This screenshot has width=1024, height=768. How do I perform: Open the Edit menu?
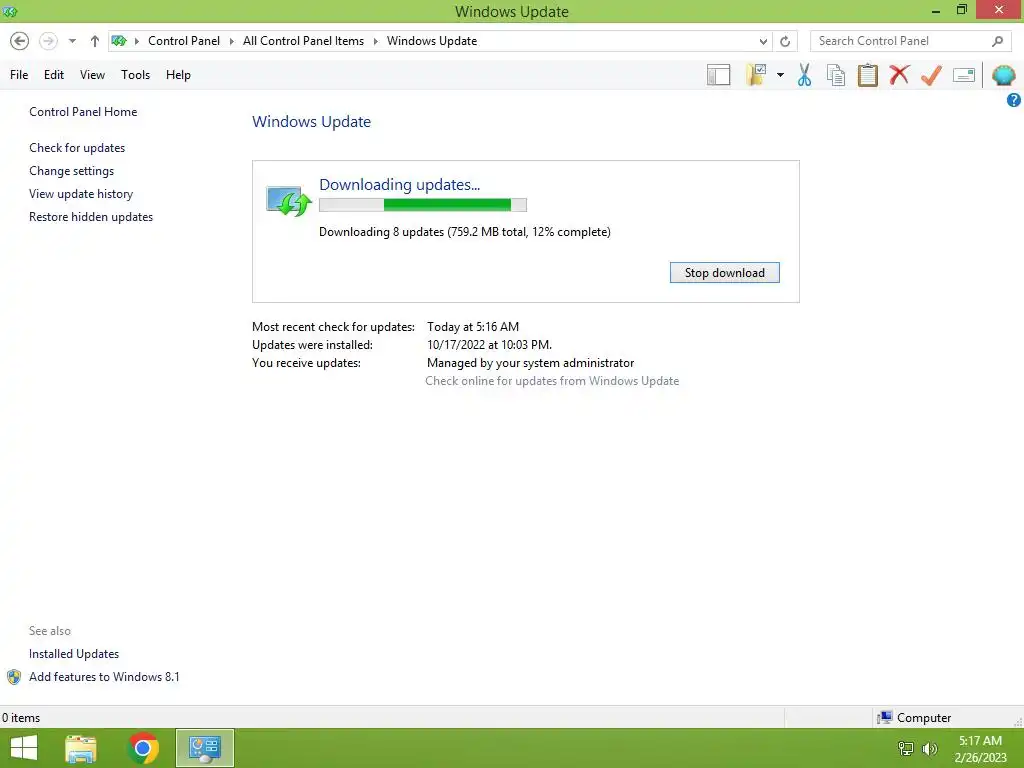(54, 75)
